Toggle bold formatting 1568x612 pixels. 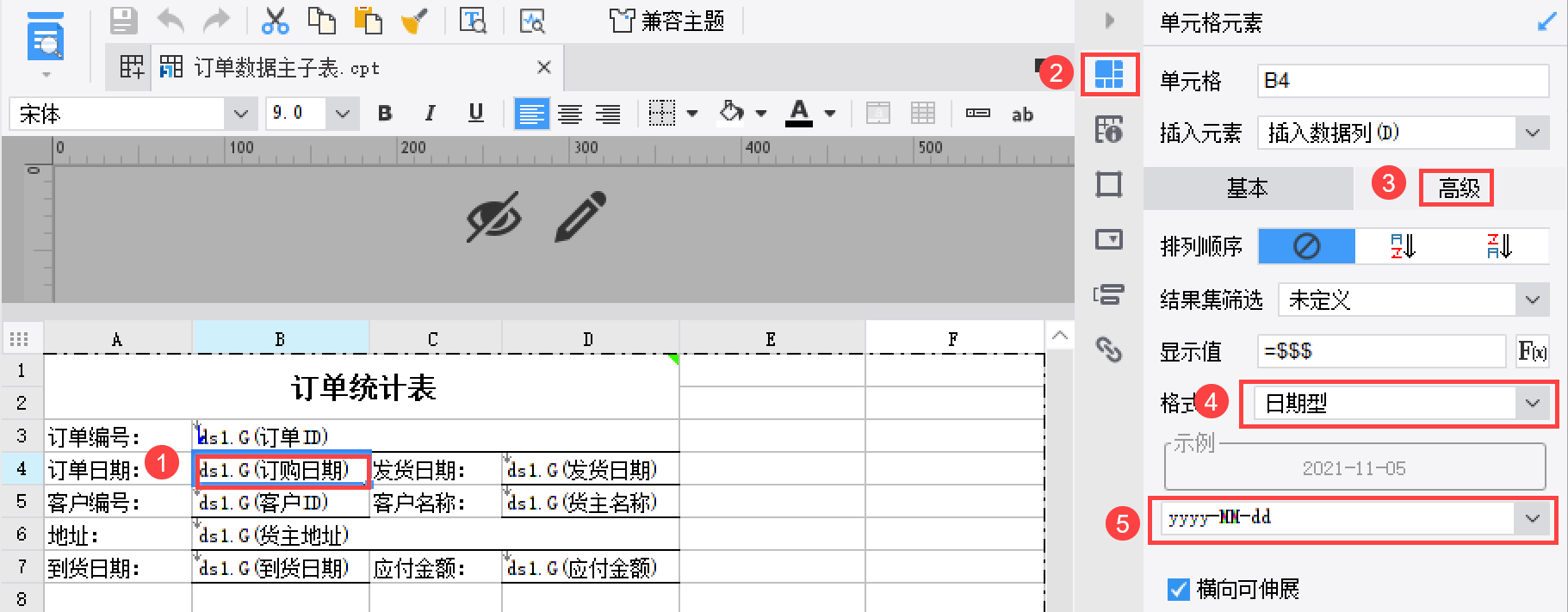point(385,114)
